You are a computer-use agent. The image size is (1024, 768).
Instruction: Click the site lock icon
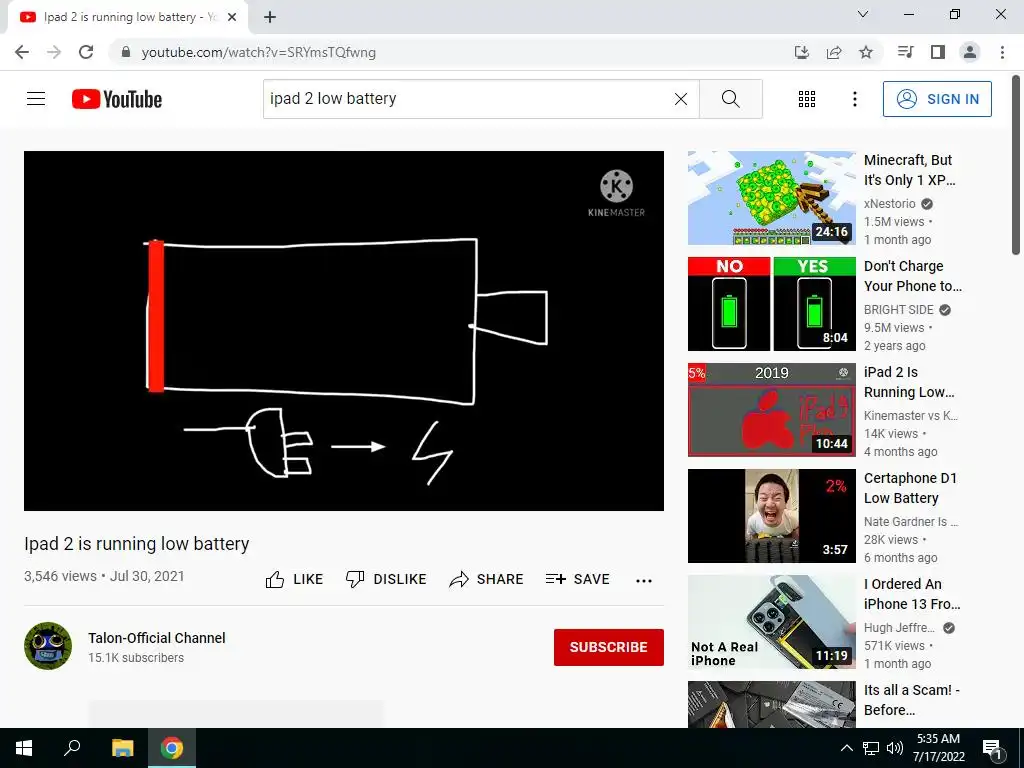click(x=126, y=52)
